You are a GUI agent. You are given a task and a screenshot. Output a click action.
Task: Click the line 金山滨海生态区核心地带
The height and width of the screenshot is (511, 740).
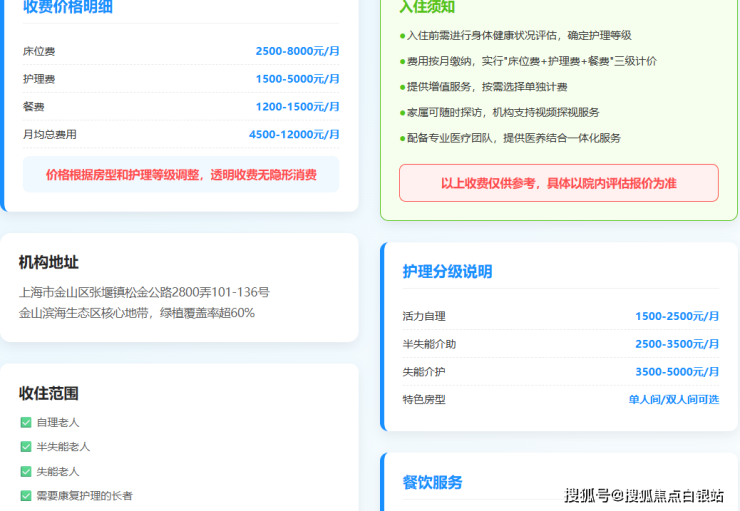[136, 313]
